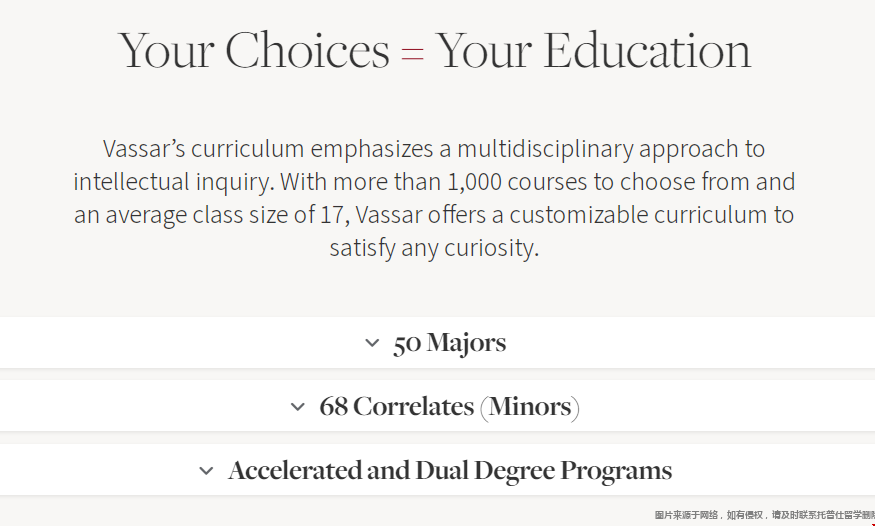875x526 pixels.
Task: Open Accelerated and Dual Degree Programs label
Action: pyautogui.click(x=449, y=471)
